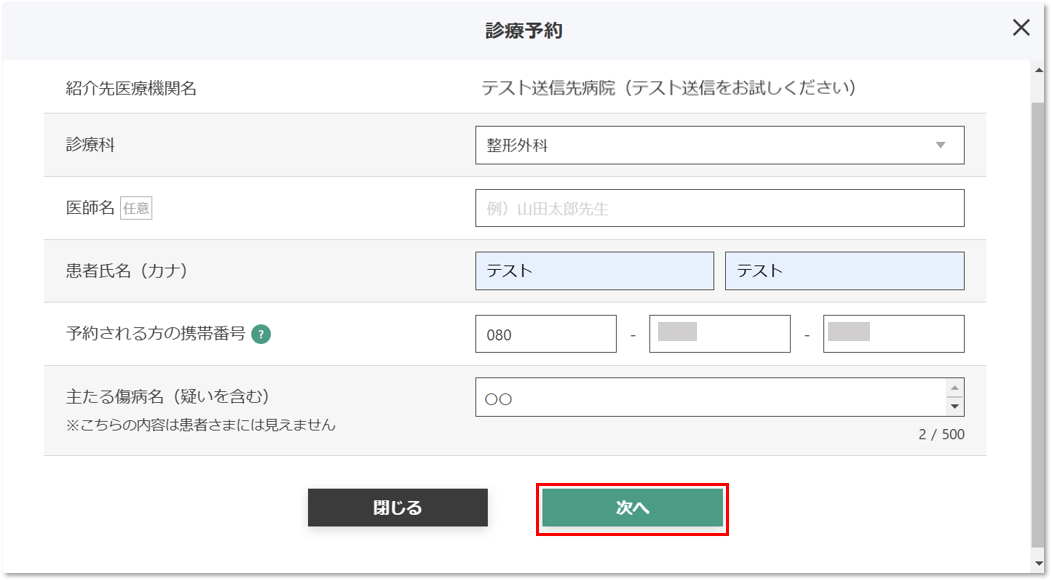Click the 閉じる button
Screen dimensions: 1053x580
pyautogui.click(x=398, y=508)
